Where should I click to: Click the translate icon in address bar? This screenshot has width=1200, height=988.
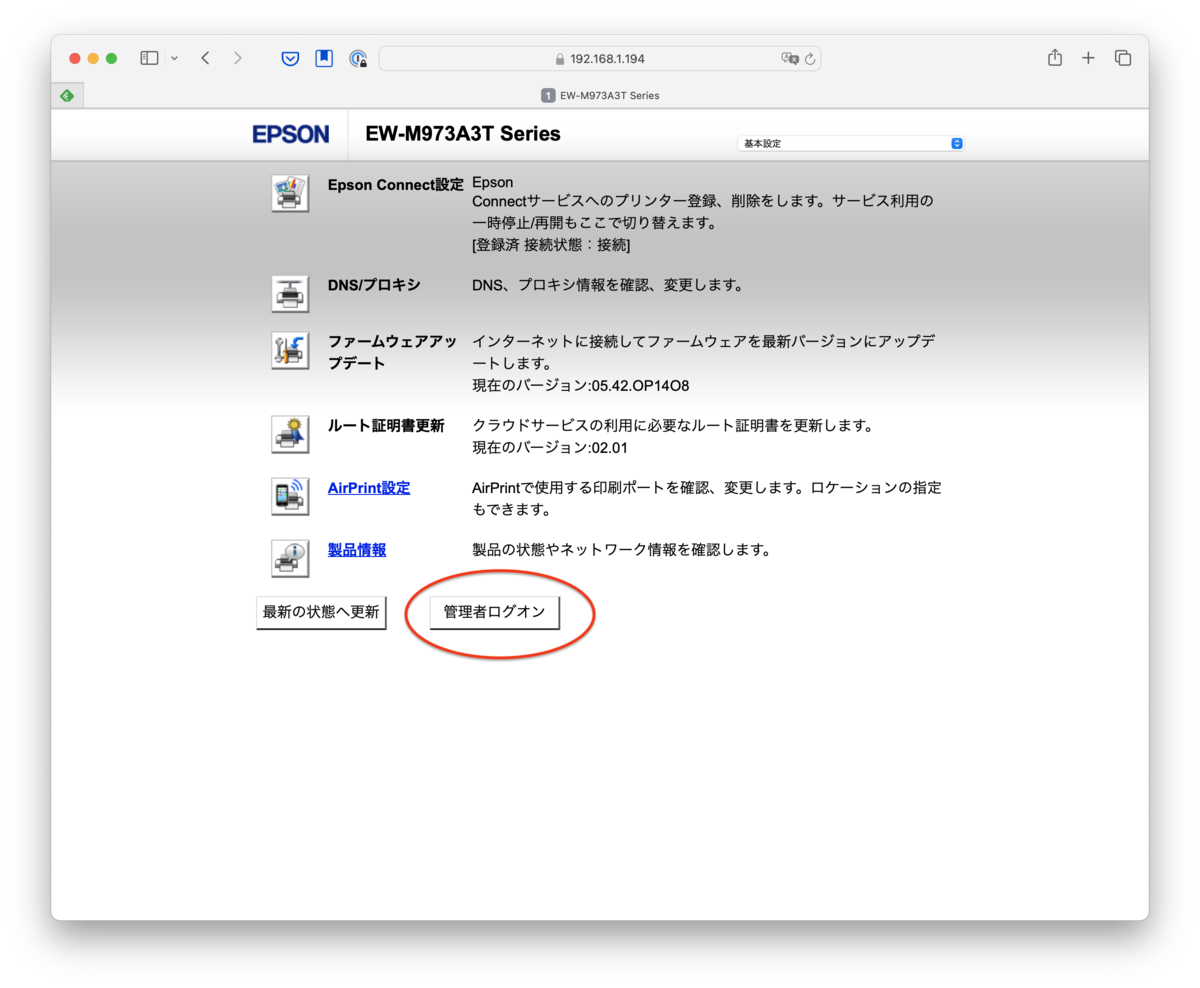[x=790, y=58]
